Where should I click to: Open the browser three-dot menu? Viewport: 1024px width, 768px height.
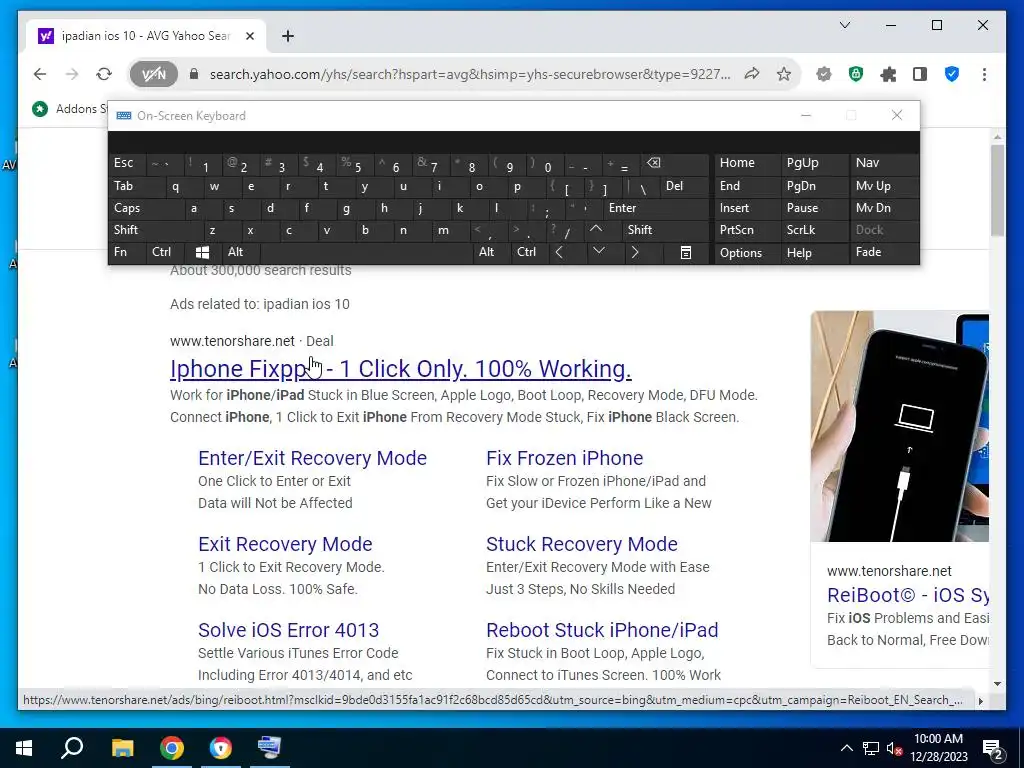click(984, 74)
